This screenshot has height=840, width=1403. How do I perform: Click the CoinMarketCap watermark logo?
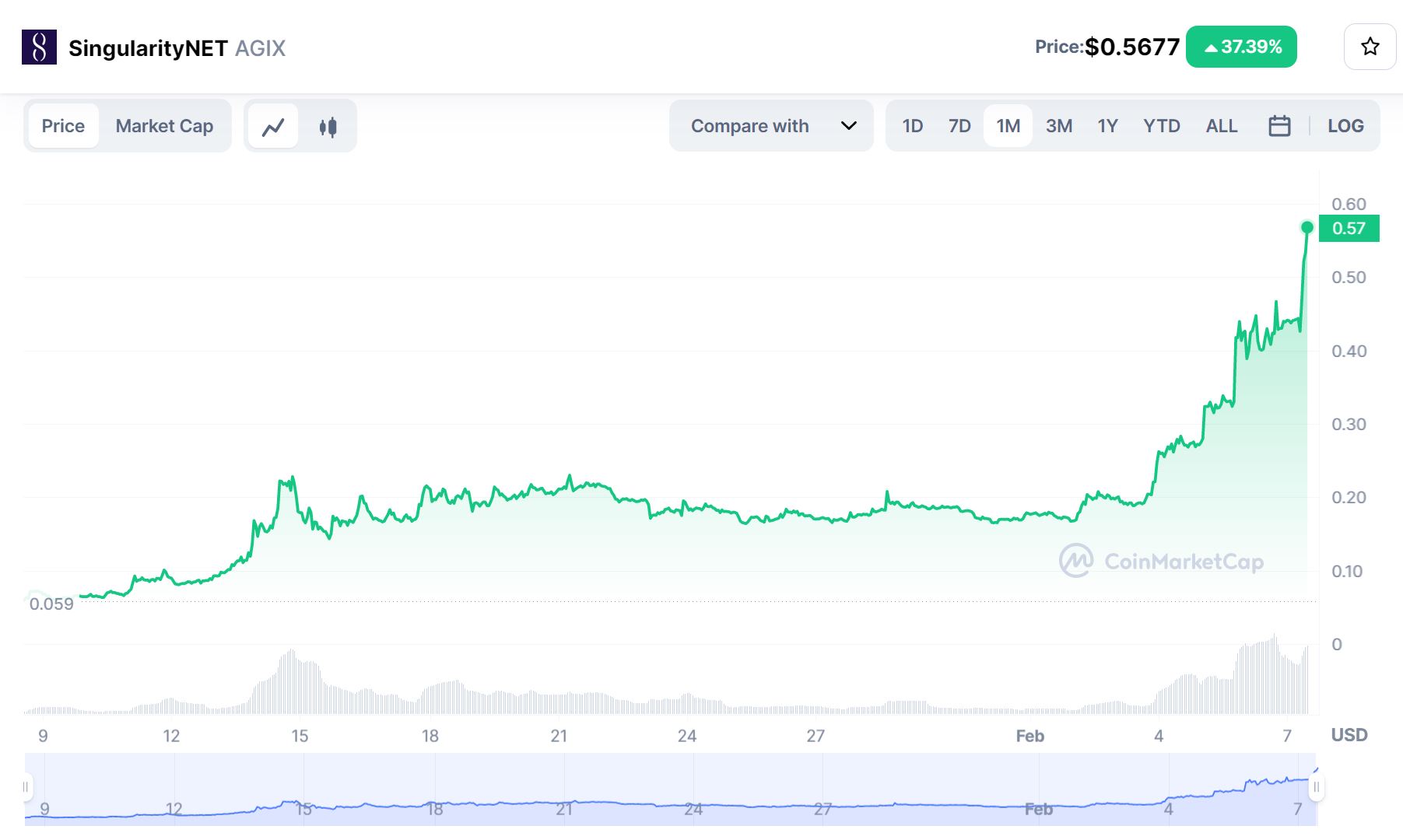point(1161,561)
